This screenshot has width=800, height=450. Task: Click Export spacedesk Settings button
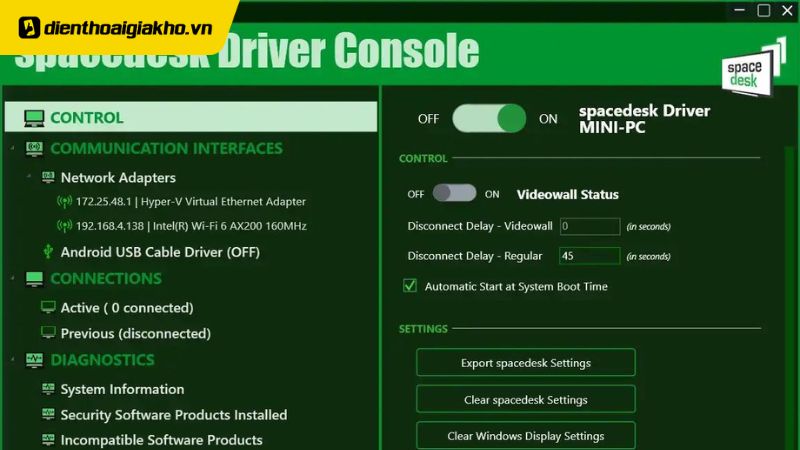click(x=526, y=362)
